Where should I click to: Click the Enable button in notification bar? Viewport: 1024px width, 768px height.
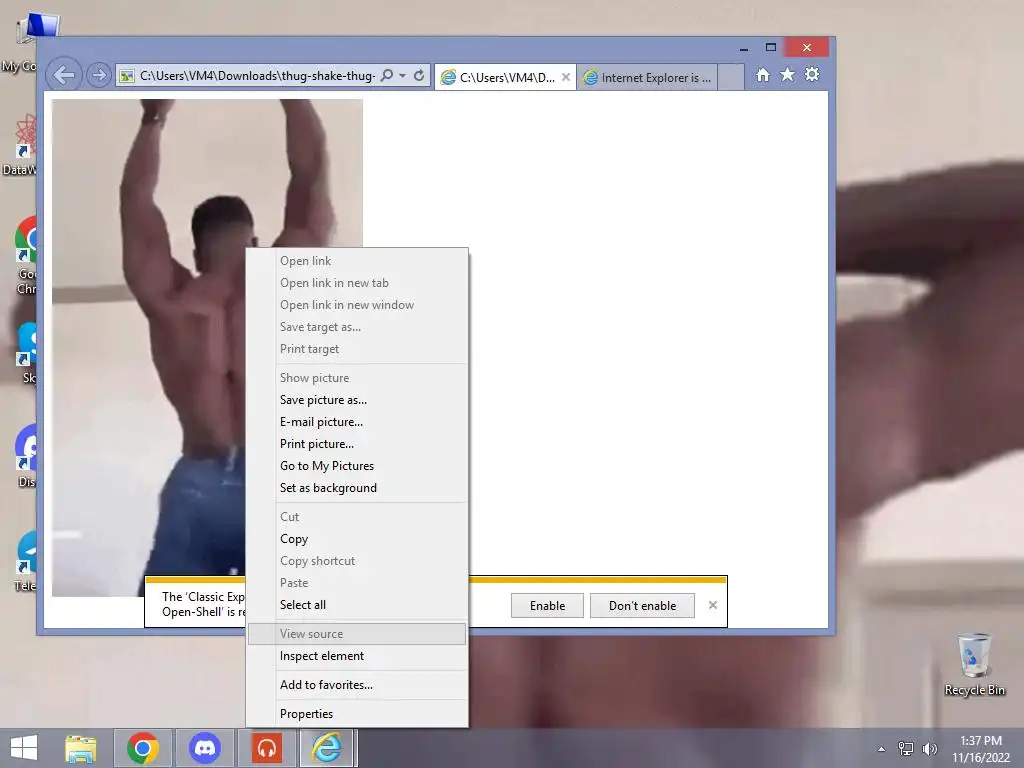pyautogui.click(x=547, y=605)
